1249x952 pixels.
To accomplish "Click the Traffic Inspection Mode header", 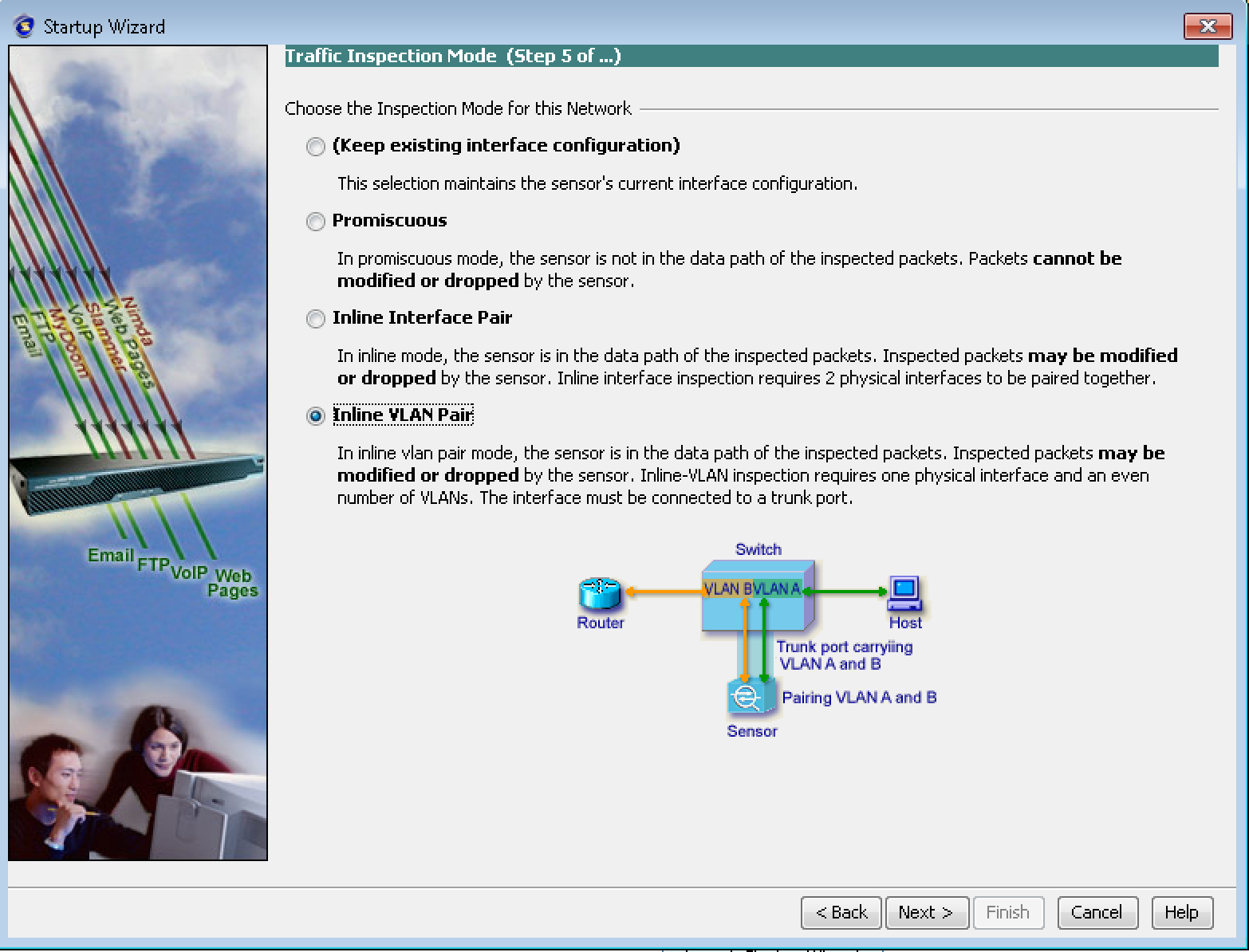I will coord(452,56).
